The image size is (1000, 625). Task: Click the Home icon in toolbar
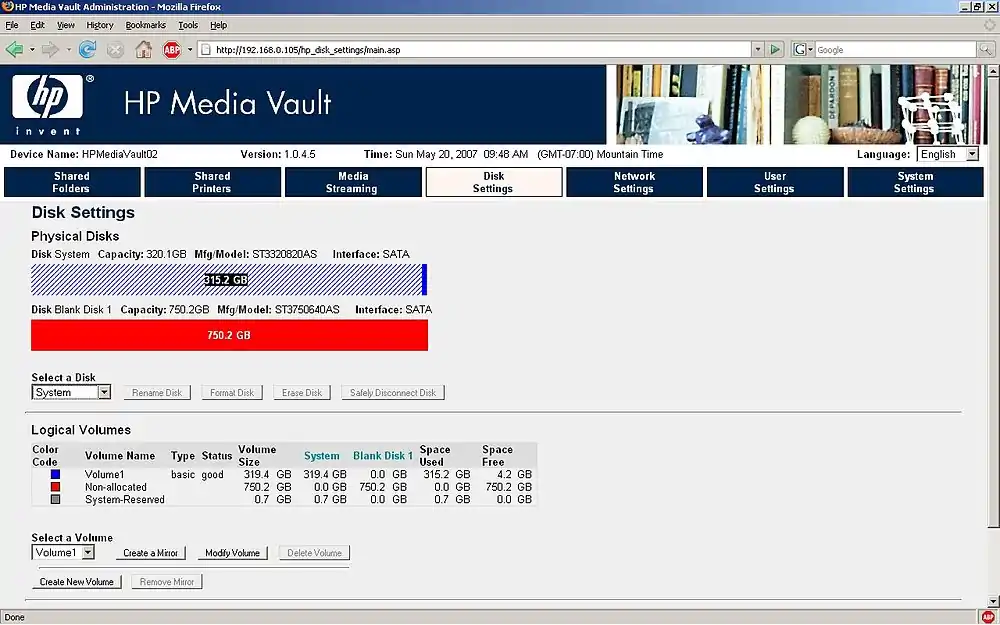coord(144,49)
